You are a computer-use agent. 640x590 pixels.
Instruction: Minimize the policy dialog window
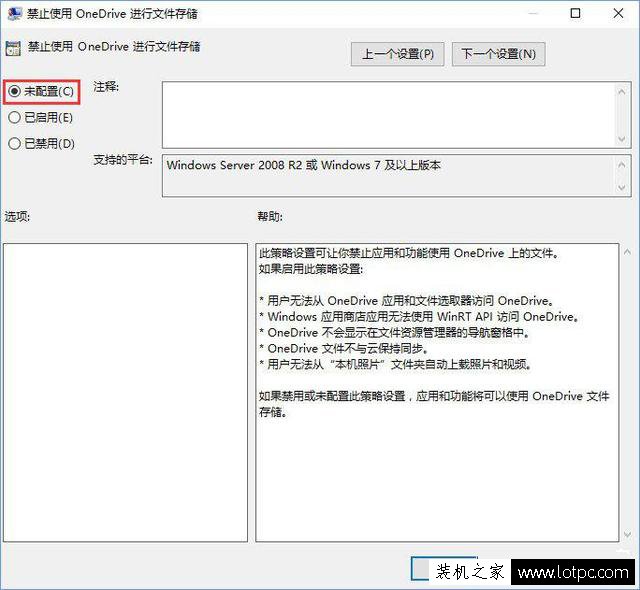coord(533,13)
